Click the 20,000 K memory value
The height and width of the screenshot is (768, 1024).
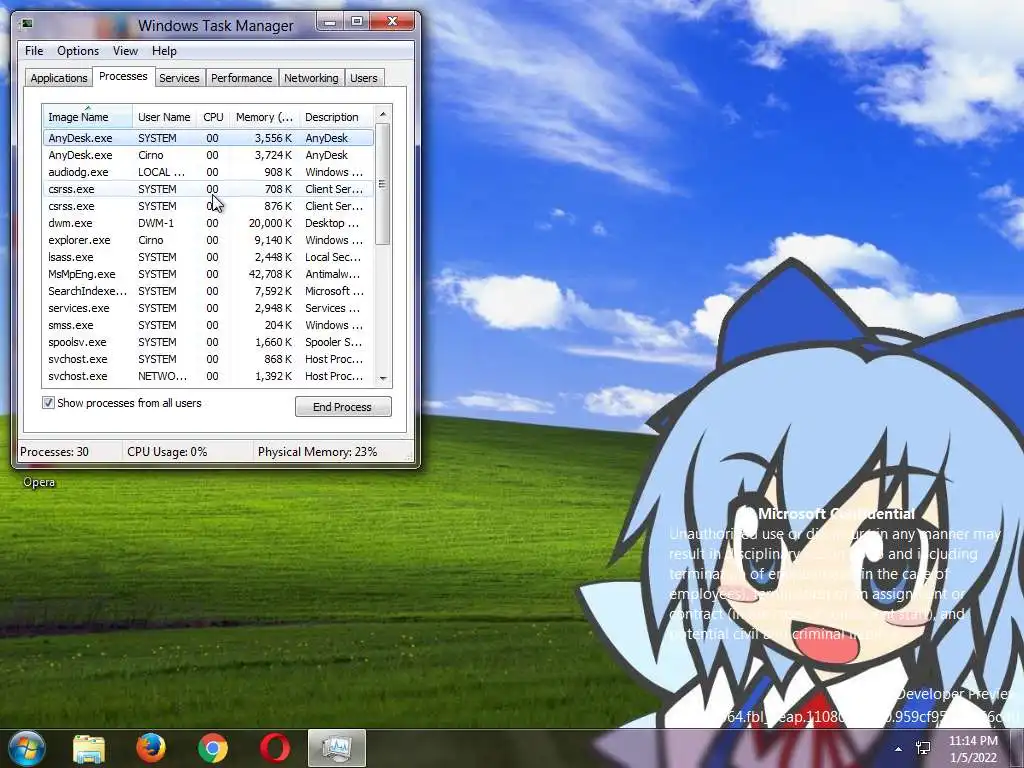tap(270, 223)
